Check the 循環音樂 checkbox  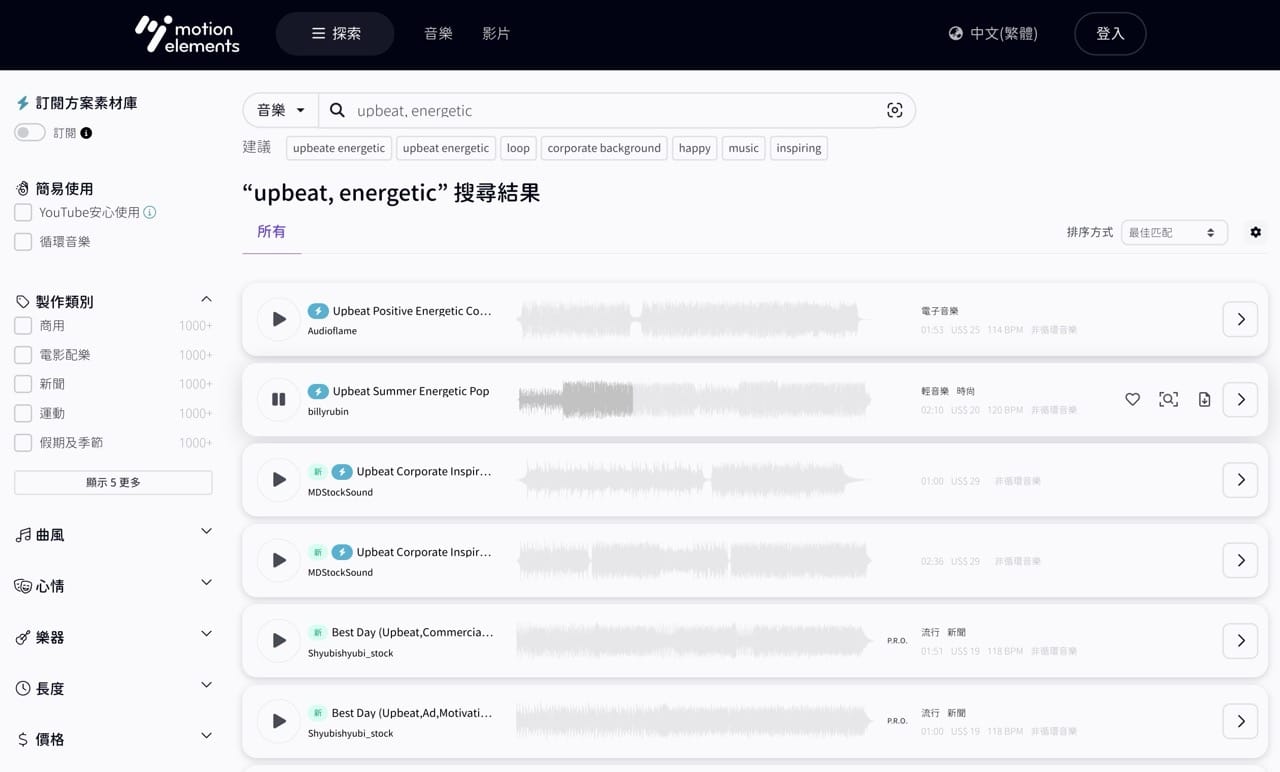click(23, 242)
